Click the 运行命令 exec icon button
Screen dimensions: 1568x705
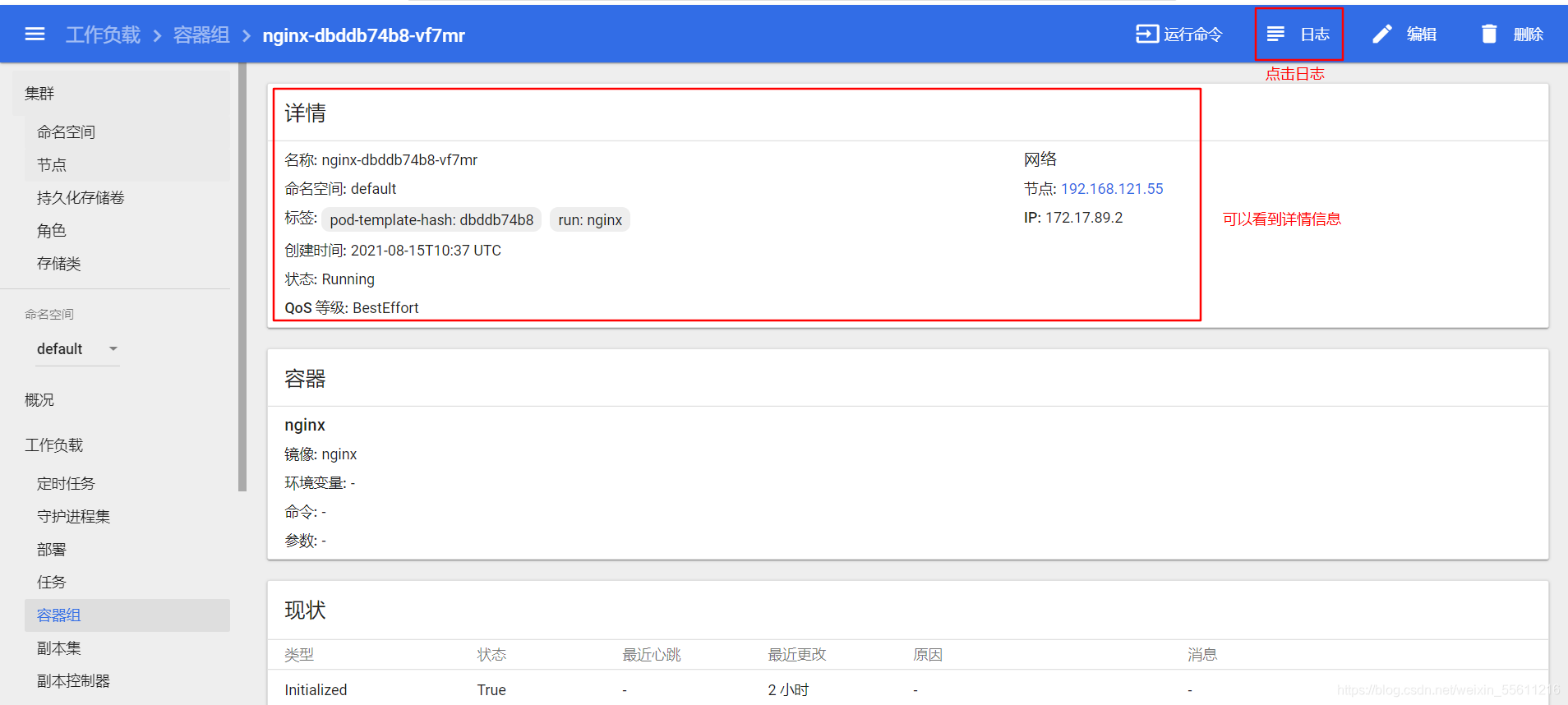pos(1179,35)
